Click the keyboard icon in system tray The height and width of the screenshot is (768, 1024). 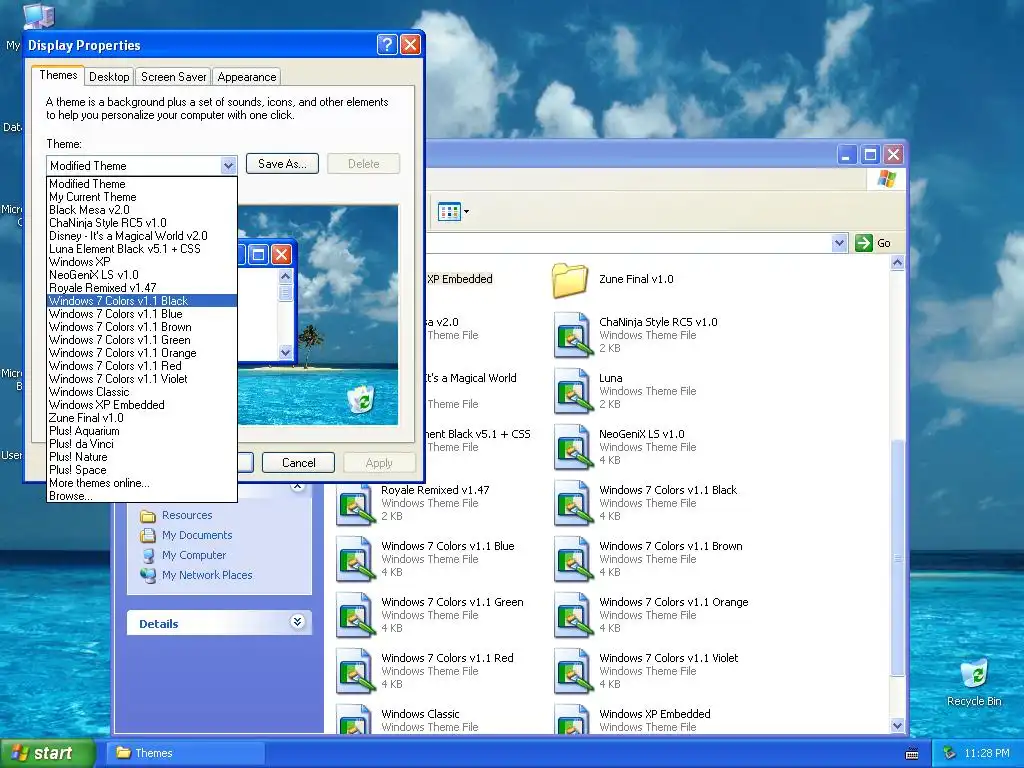[x=912, y=754]
